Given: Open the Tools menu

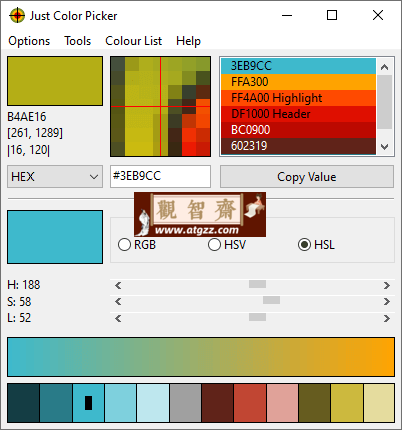Looking at the screenshot, I should click(77, 41).
